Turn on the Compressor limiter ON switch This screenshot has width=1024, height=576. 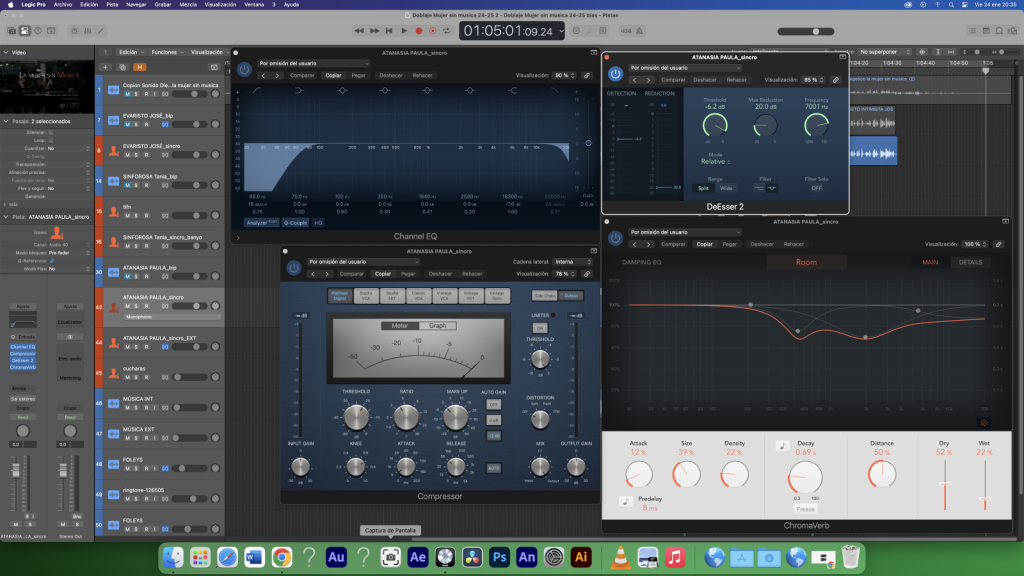tap(540, 328)
